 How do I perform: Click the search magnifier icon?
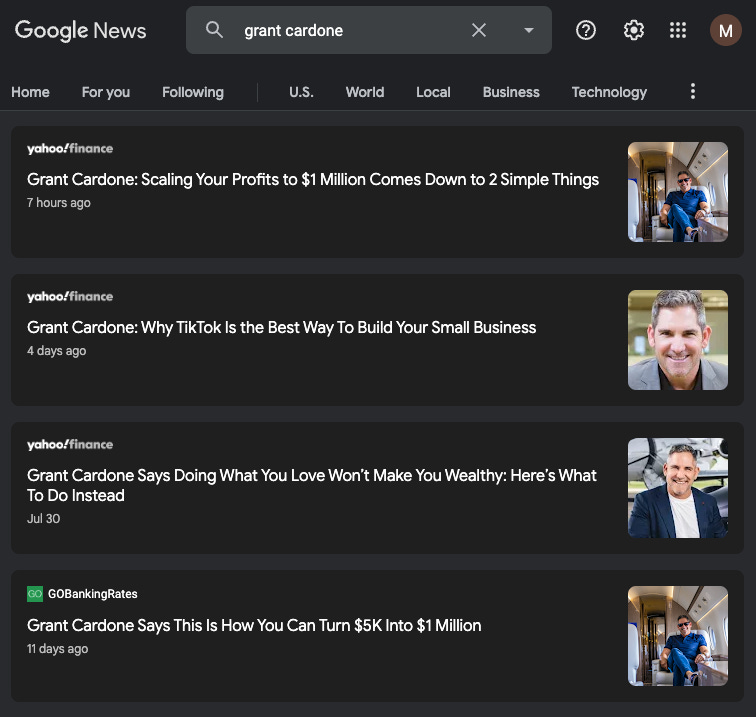click(x=214, y=30)
